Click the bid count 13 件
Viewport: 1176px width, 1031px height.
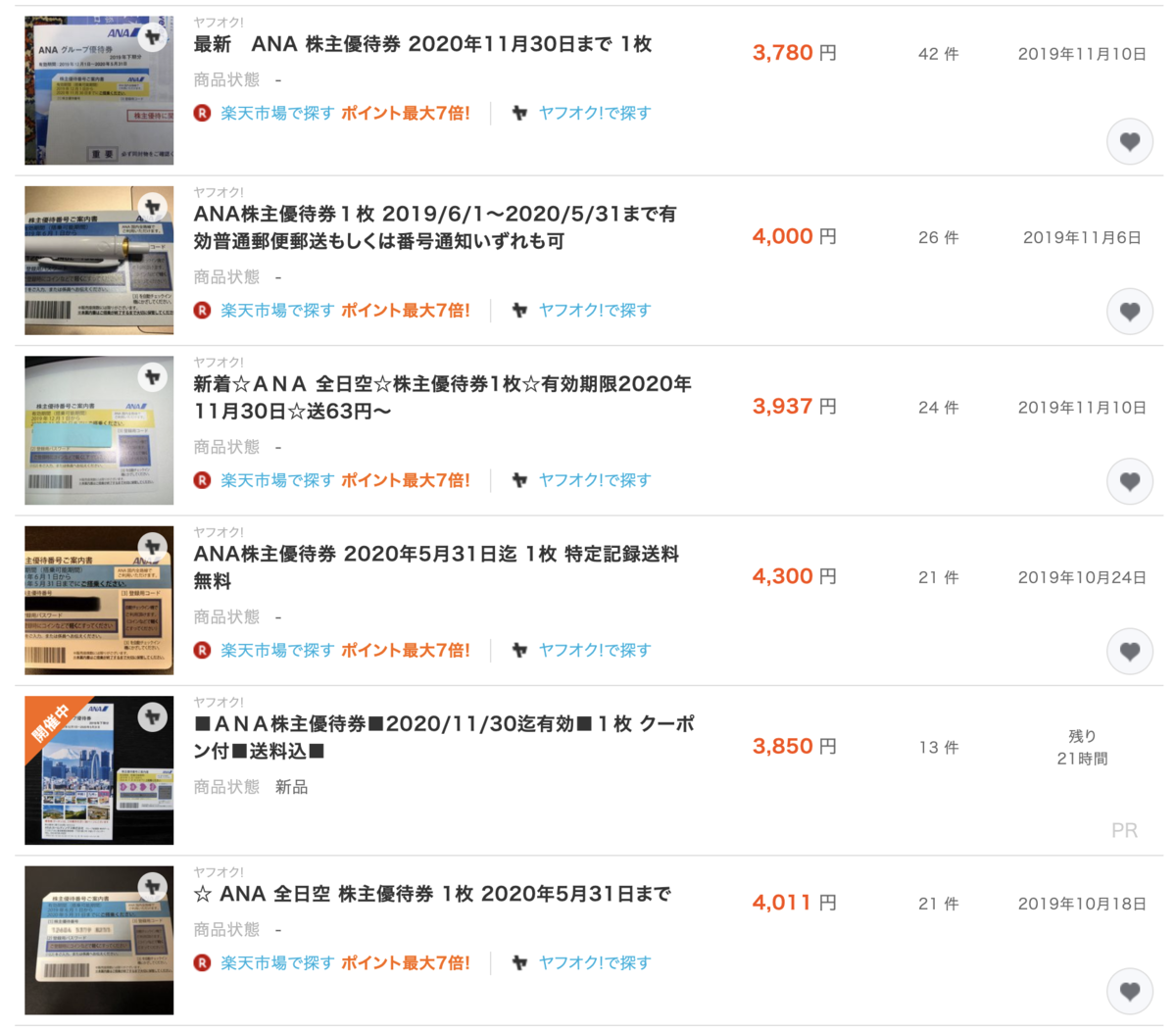point(938,747)
